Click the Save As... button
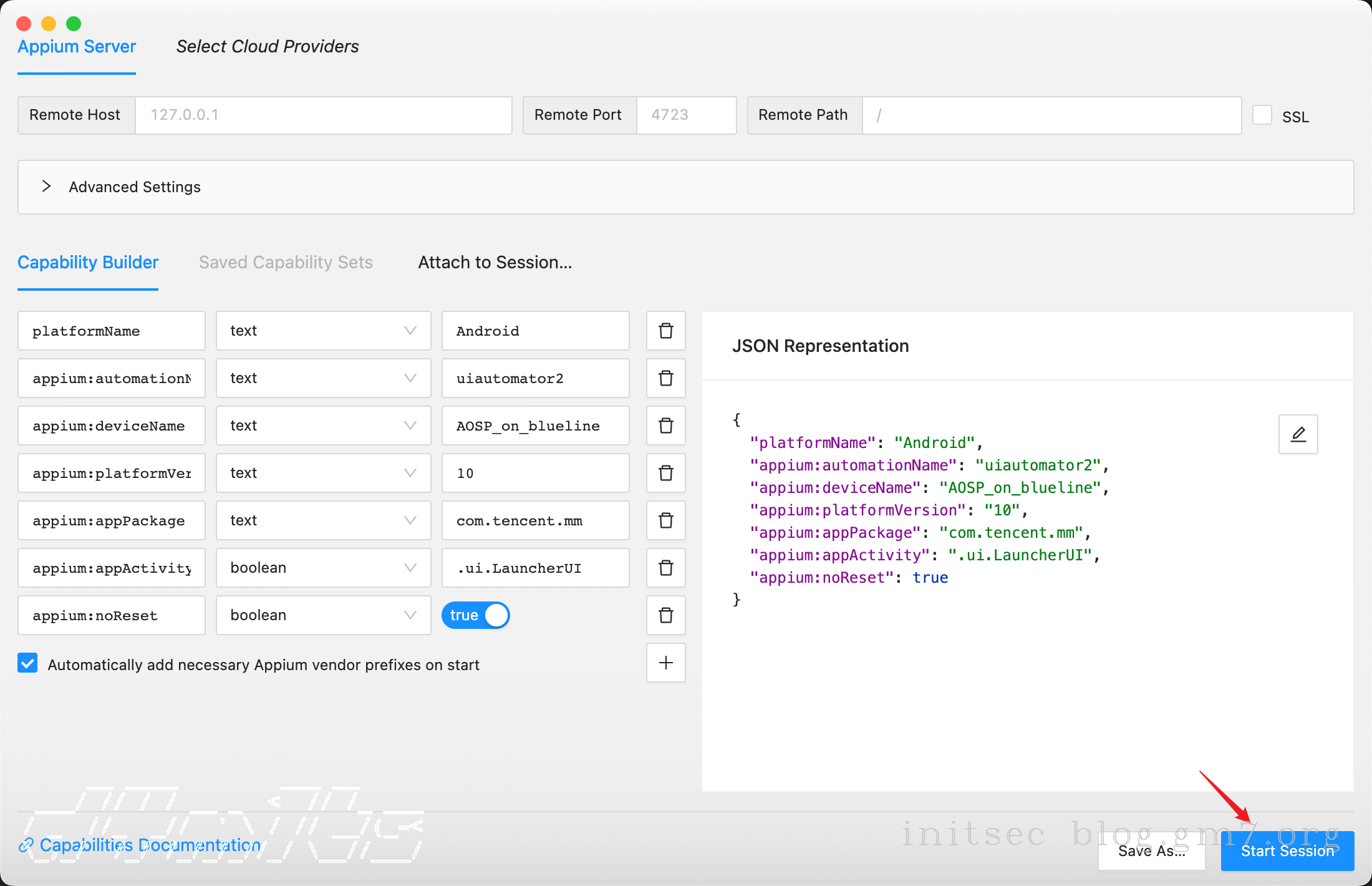 [1151, 851]
